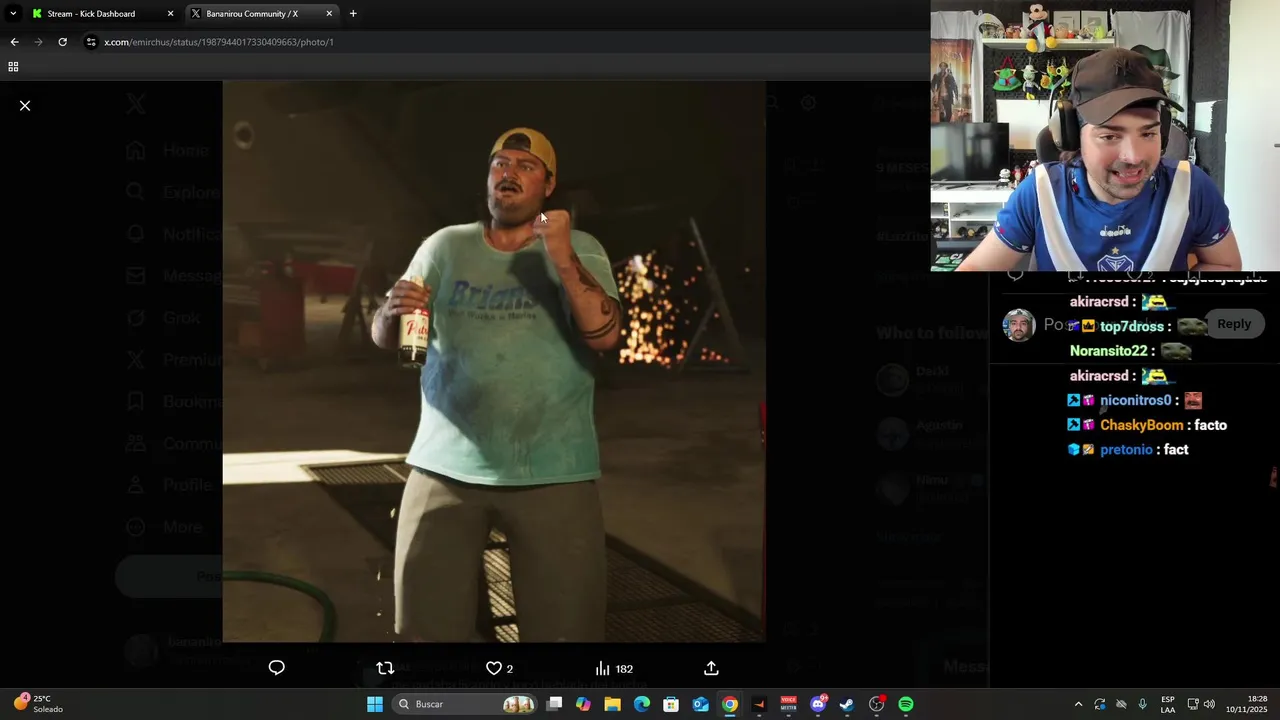Go back with the browser back arrow
This screenshot has height=720, width=1280.
pos(14,42)
